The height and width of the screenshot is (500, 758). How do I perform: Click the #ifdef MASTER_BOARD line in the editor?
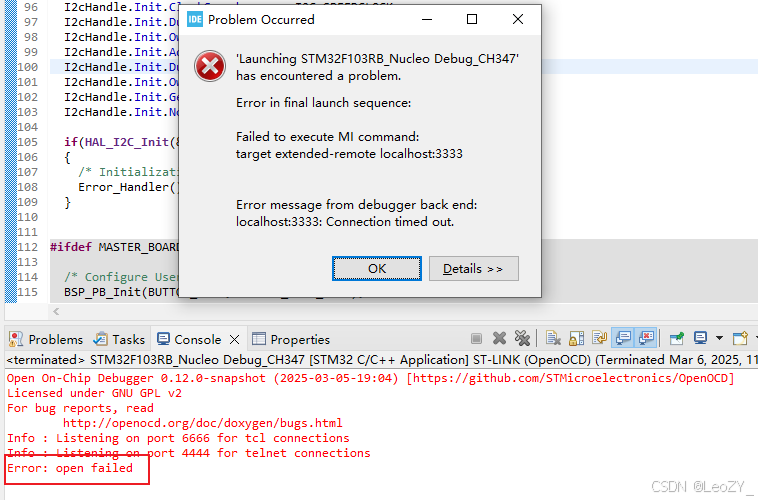pyautogui.click(x=115, y=247)
